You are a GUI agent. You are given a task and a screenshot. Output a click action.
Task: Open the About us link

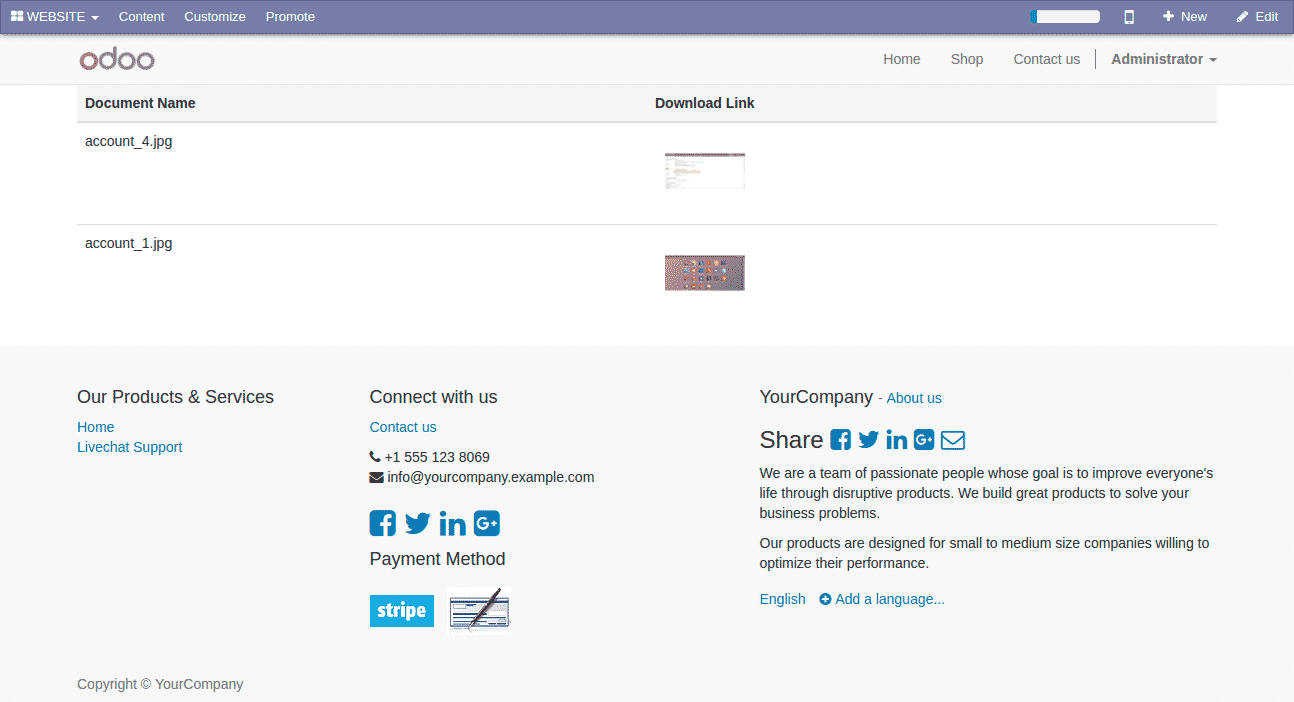914,398
